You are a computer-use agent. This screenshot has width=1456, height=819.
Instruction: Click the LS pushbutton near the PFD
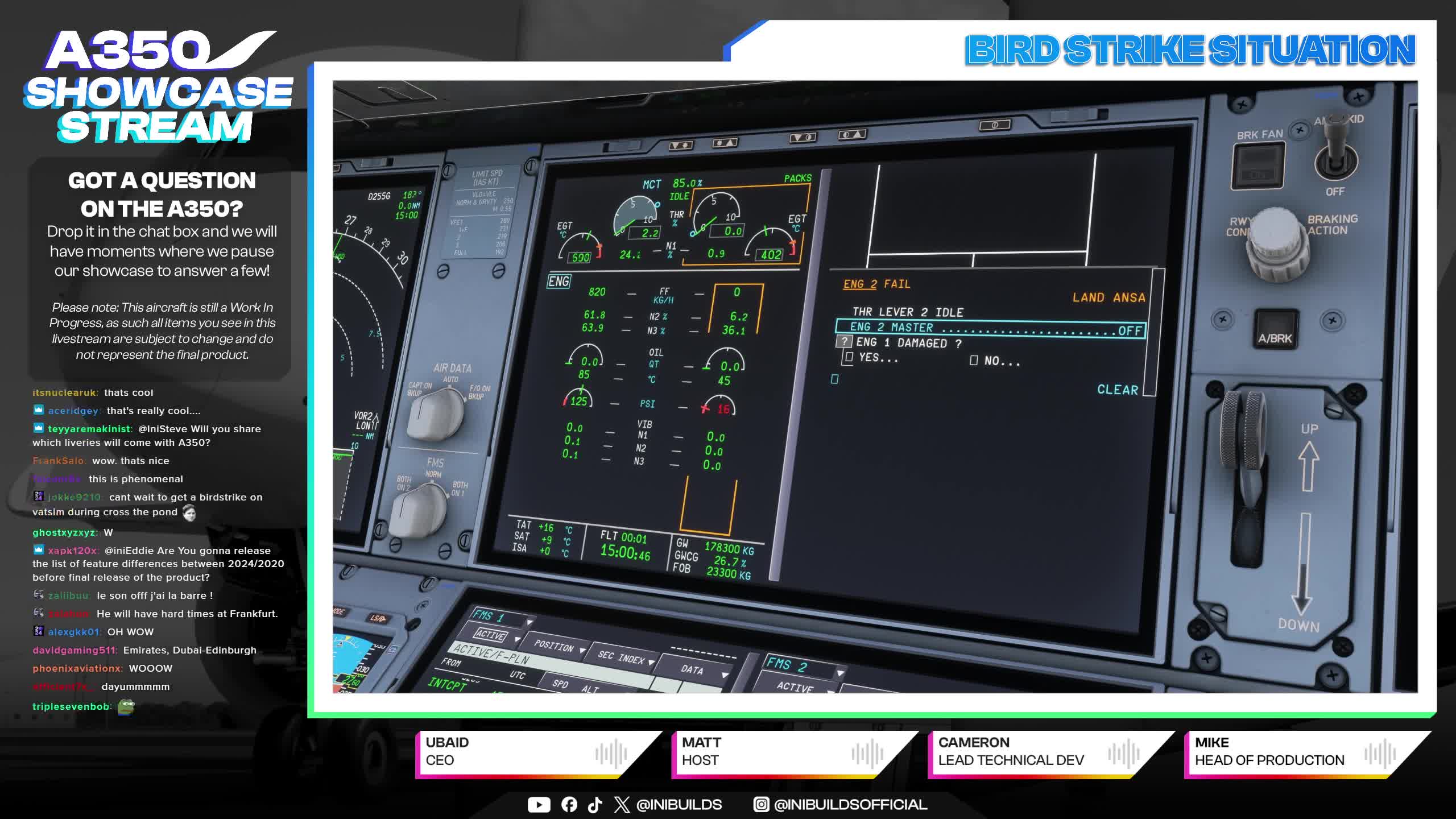pyautogui.click(x=378, y=618)
